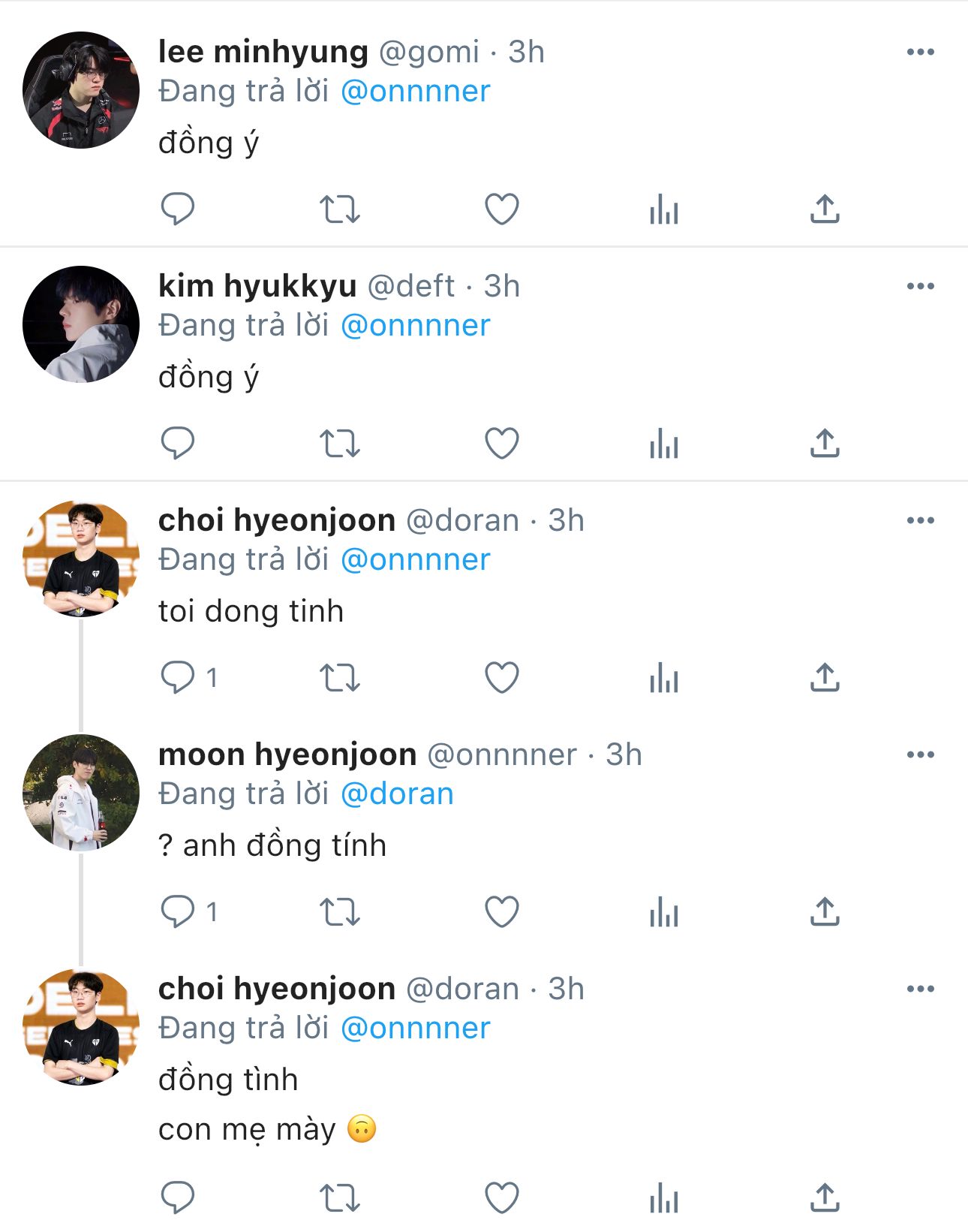Open @doran mention in moon hyeonjoon's reply

click(x=397, y=794)
